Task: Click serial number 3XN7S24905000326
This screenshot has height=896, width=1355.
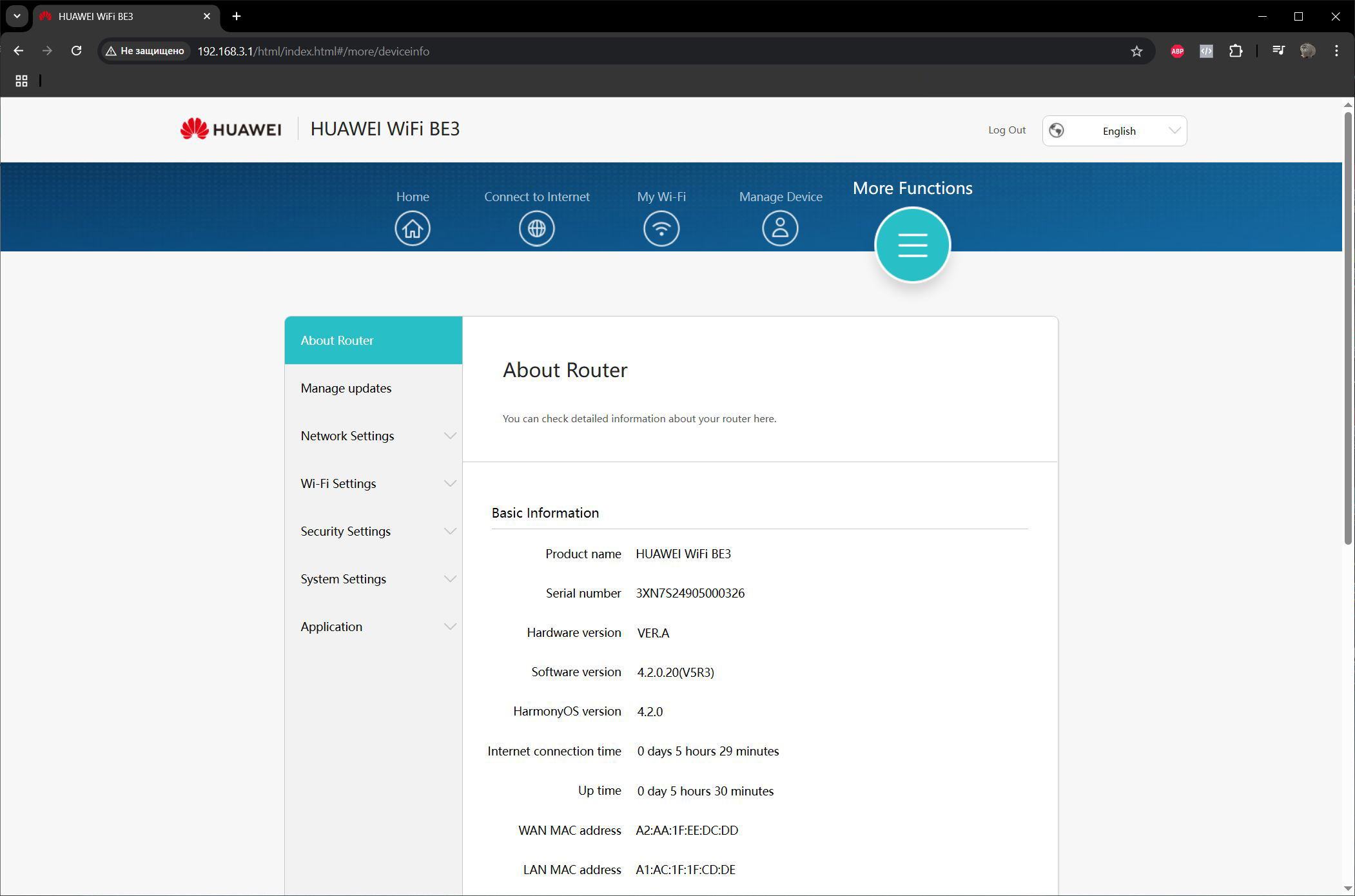Action: click(690, 593)
